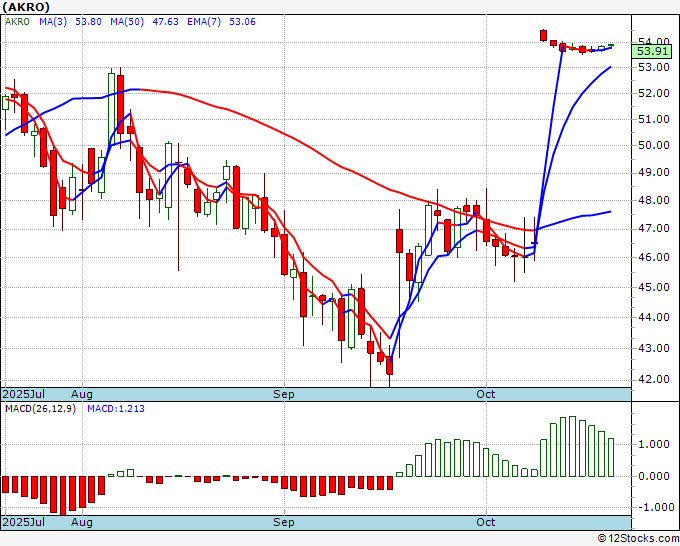Screen dimensions: 680x546
Task: Click the 43.00 price axis label
Action: tap(654, 348)
